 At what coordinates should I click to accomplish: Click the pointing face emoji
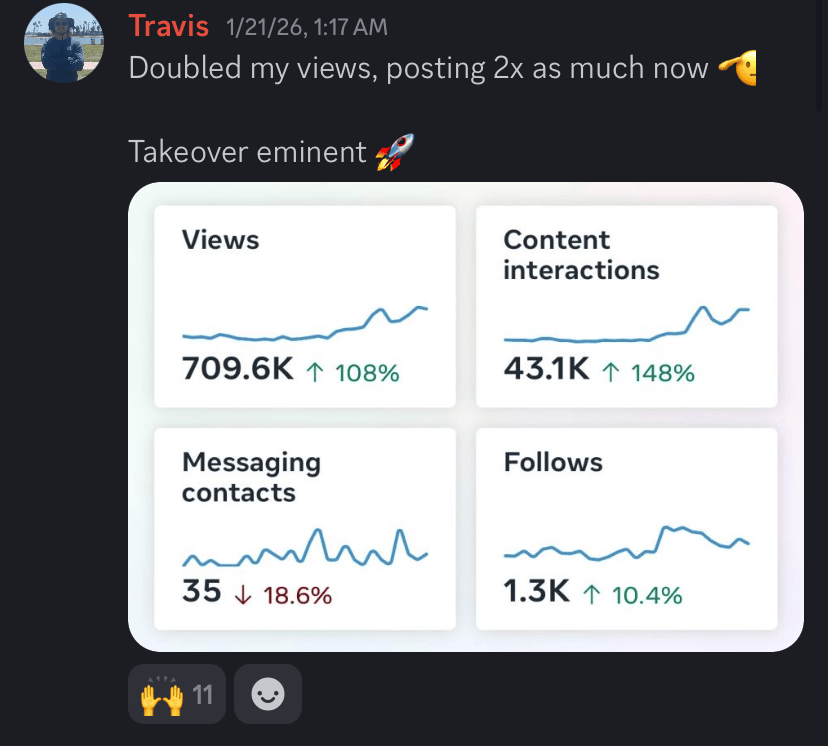tap(737, 68)
